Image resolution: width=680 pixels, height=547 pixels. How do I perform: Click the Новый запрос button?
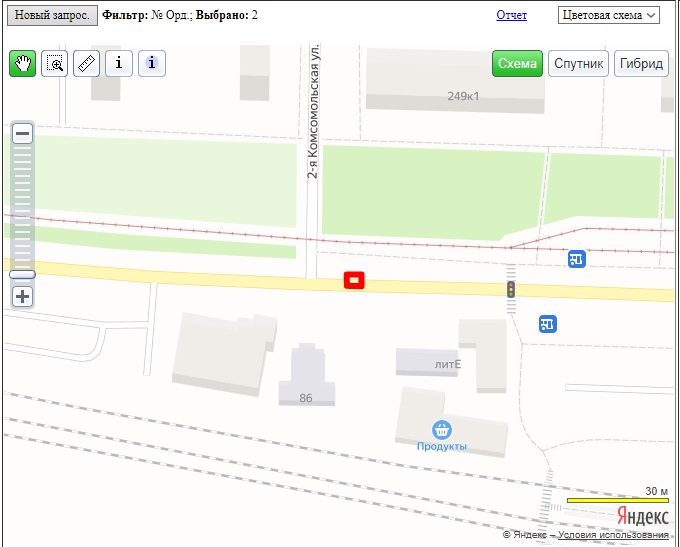coord(52,15)
